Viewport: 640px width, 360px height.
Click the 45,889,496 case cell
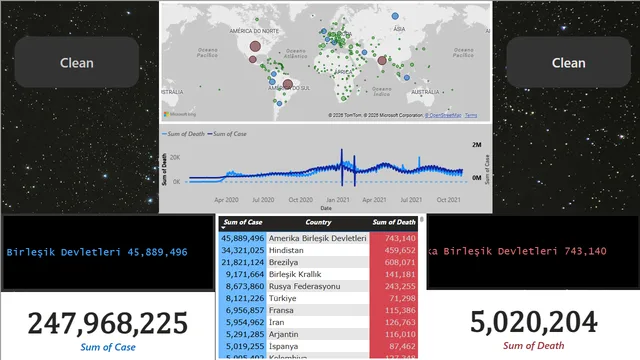pyautogui.click(x=243, y=238)
